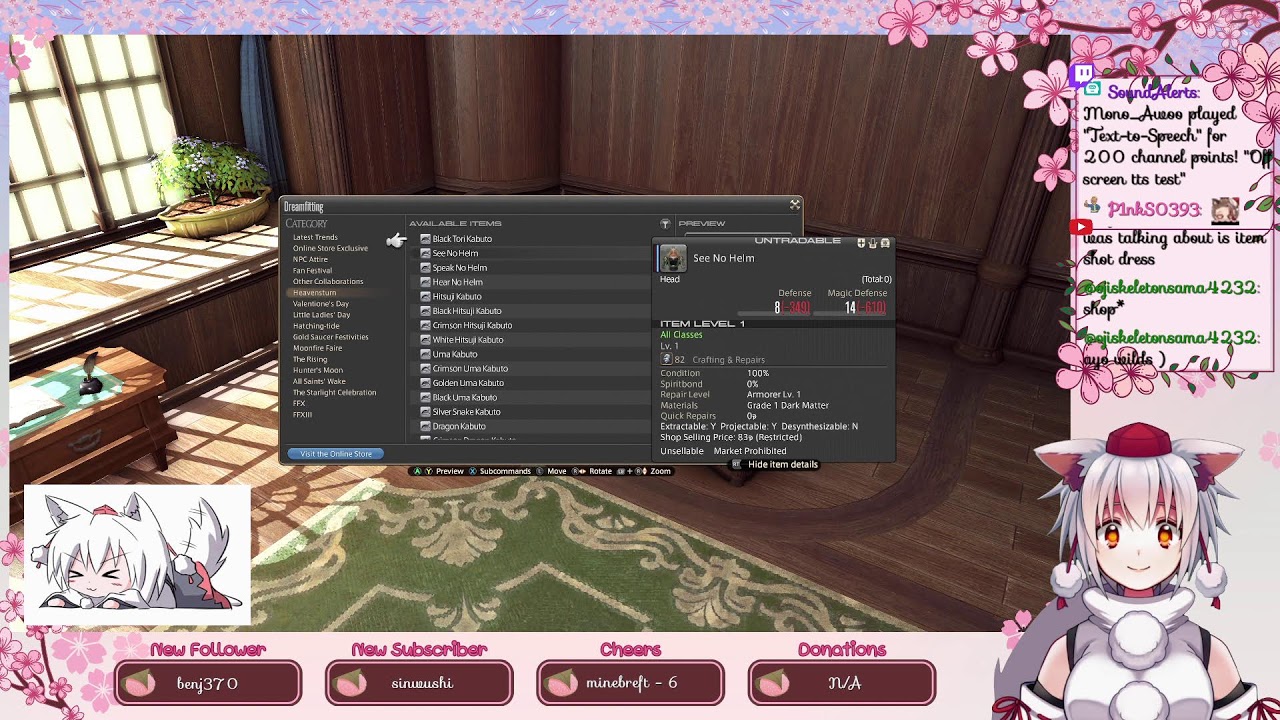Select the Gold Saucer Festivities category
This screenshot has height=720, width=1280.
click(x=330, y=337)
